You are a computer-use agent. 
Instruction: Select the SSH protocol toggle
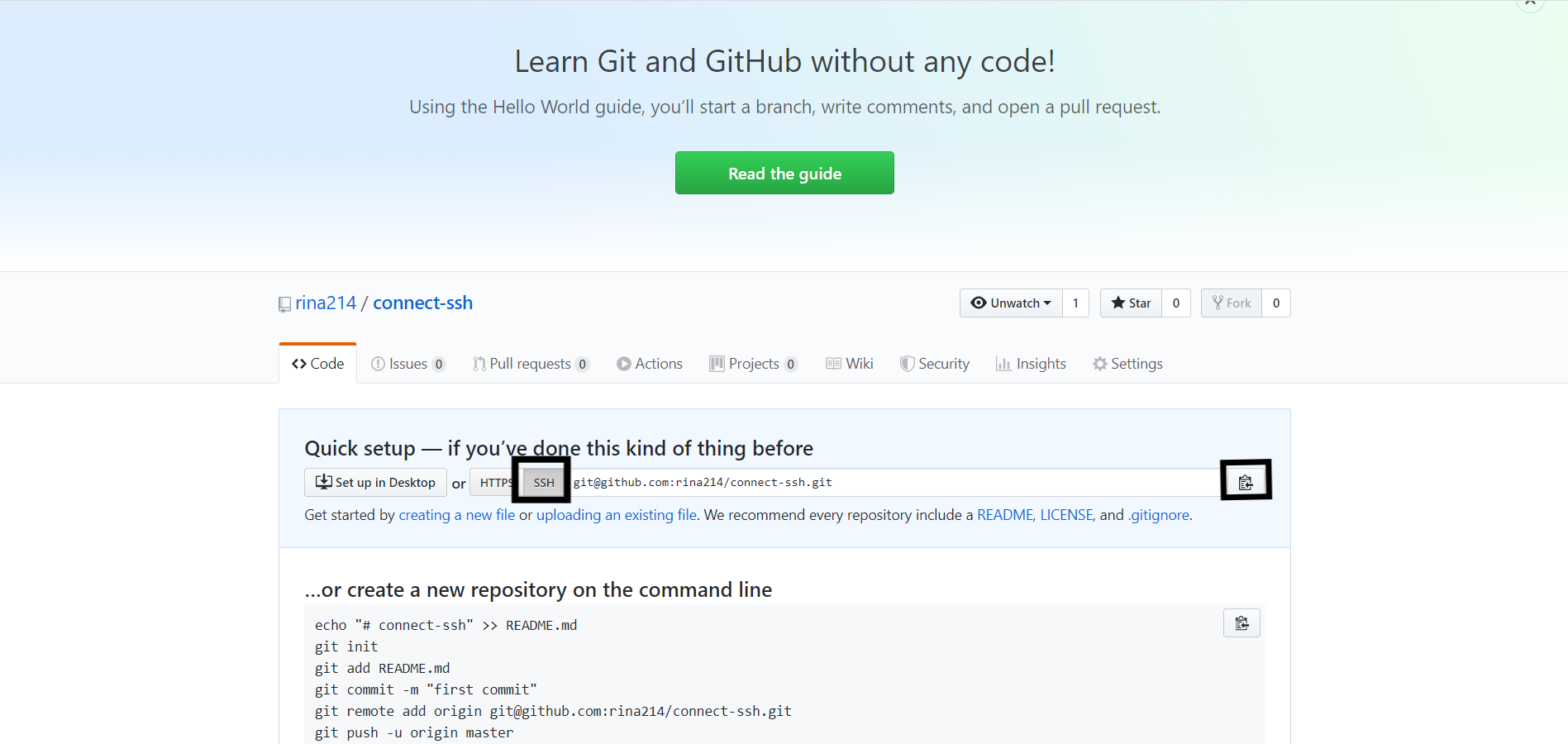tap(544, 483)
